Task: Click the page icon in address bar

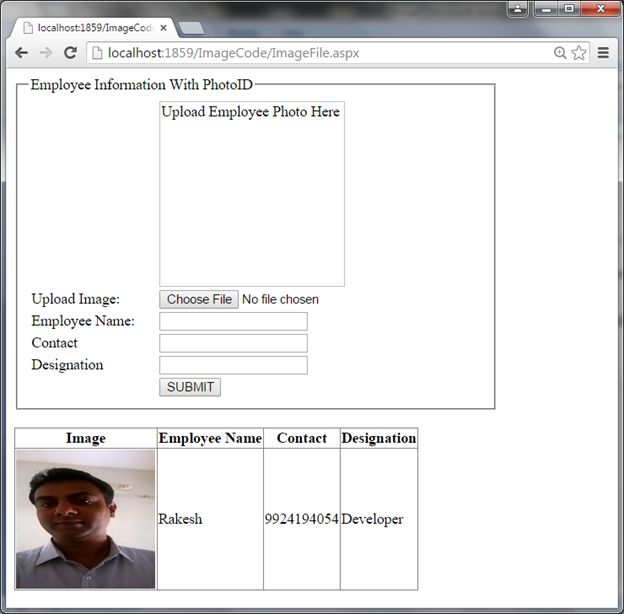Action: (x=97, y=53)
